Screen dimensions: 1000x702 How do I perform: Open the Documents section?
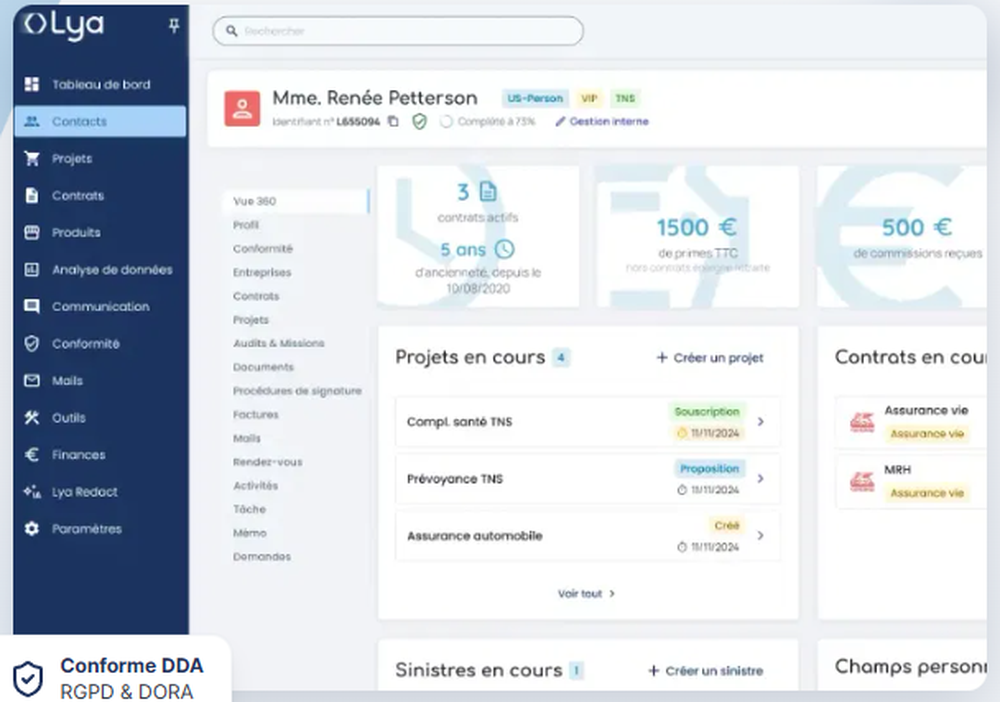point(263,367)
